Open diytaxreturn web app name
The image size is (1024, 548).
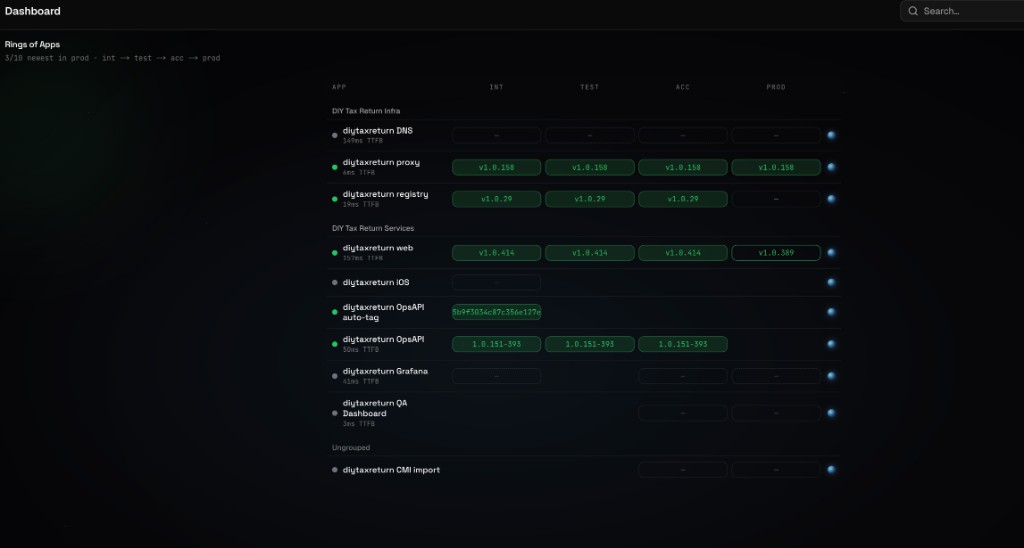(378, 248)
